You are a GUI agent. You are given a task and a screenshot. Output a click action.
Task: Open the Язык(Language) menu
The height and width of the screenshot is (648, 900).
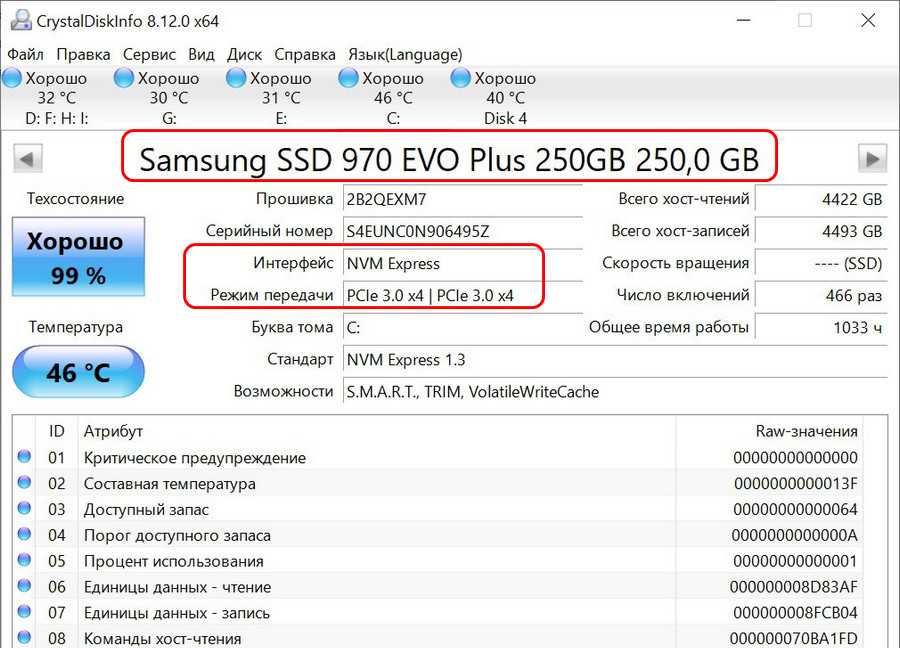pyautogui.click(x=405, y=55)
